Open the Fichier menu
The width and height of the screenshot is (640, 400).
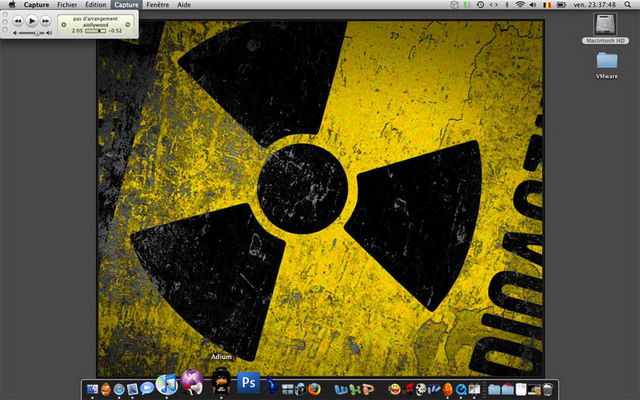click(67, 5)
